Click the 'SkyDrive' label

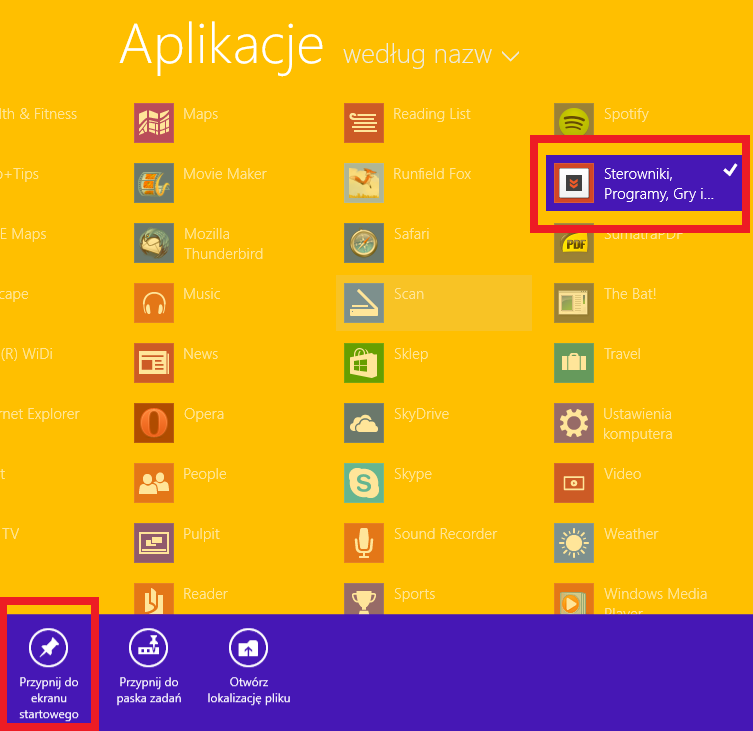pos(421,414)
